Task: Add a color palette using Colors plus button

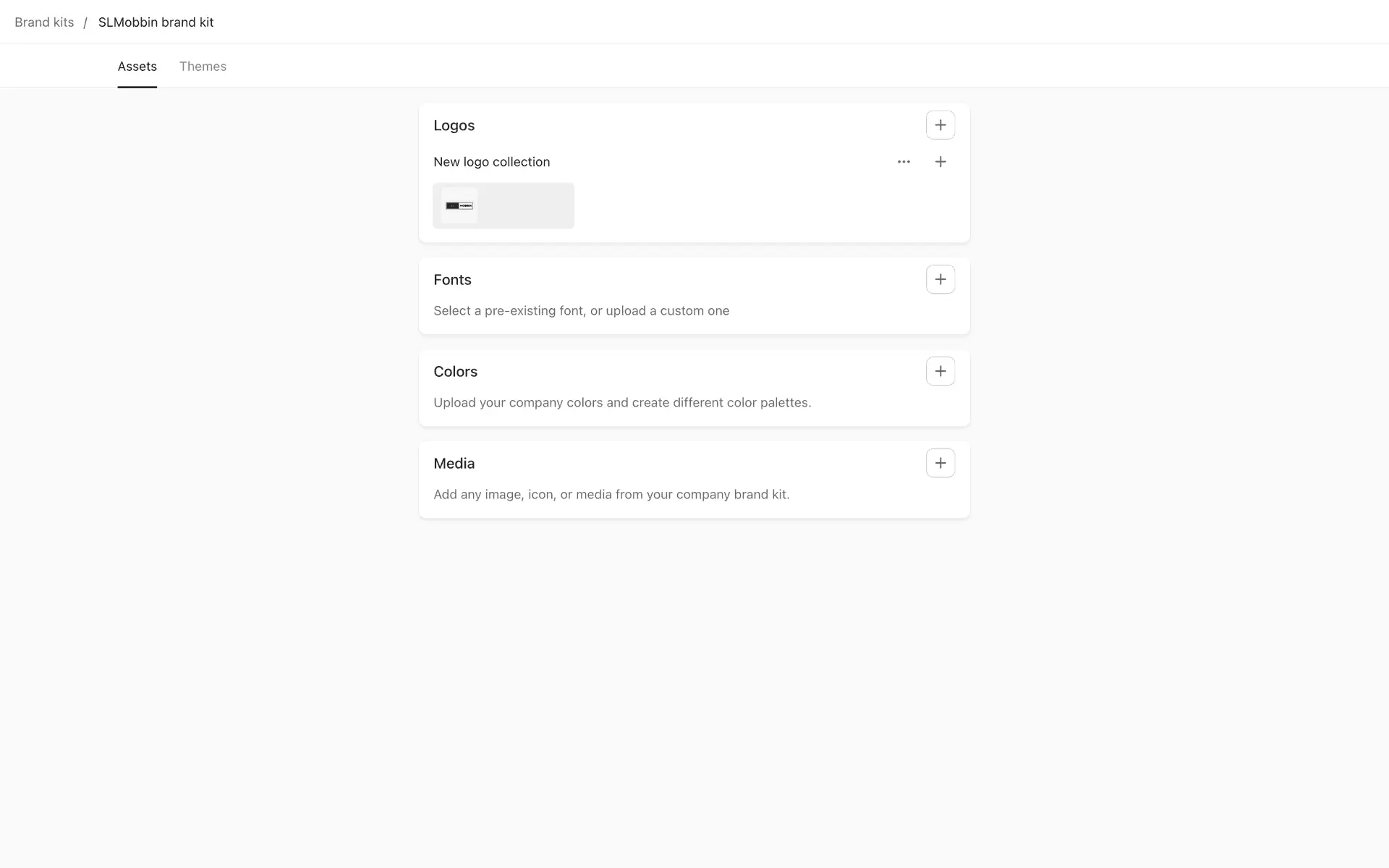Action: (x=940, y=371)
